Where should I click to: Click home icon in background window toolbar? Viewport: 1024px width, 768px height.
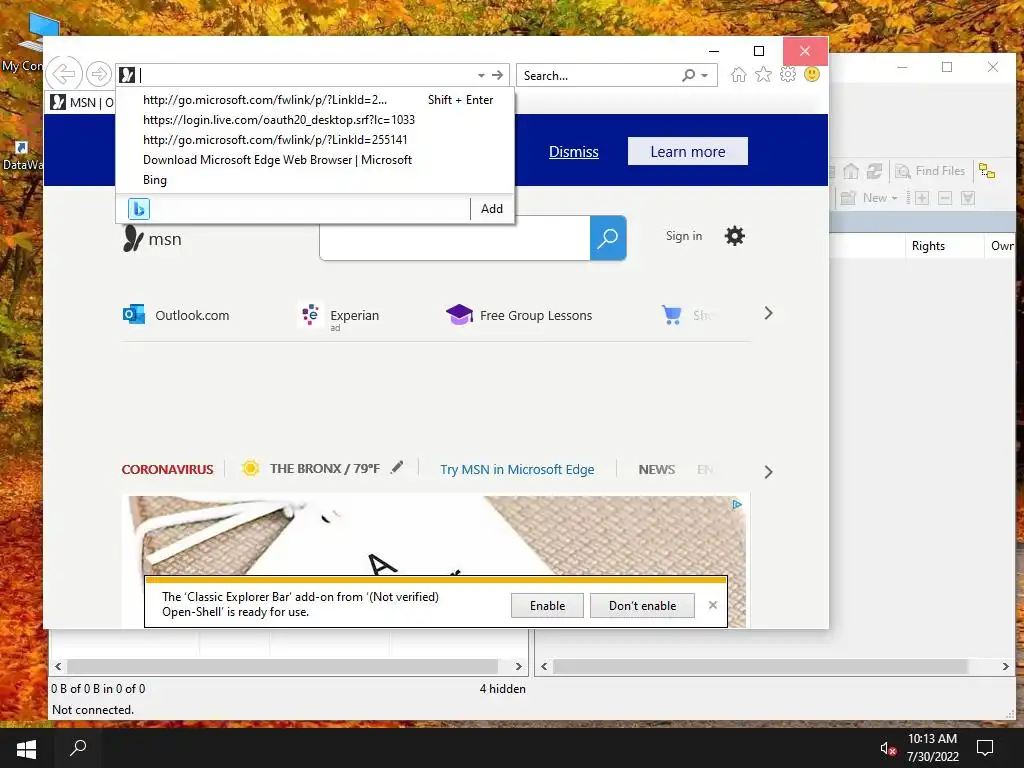(x=850, y=171)
